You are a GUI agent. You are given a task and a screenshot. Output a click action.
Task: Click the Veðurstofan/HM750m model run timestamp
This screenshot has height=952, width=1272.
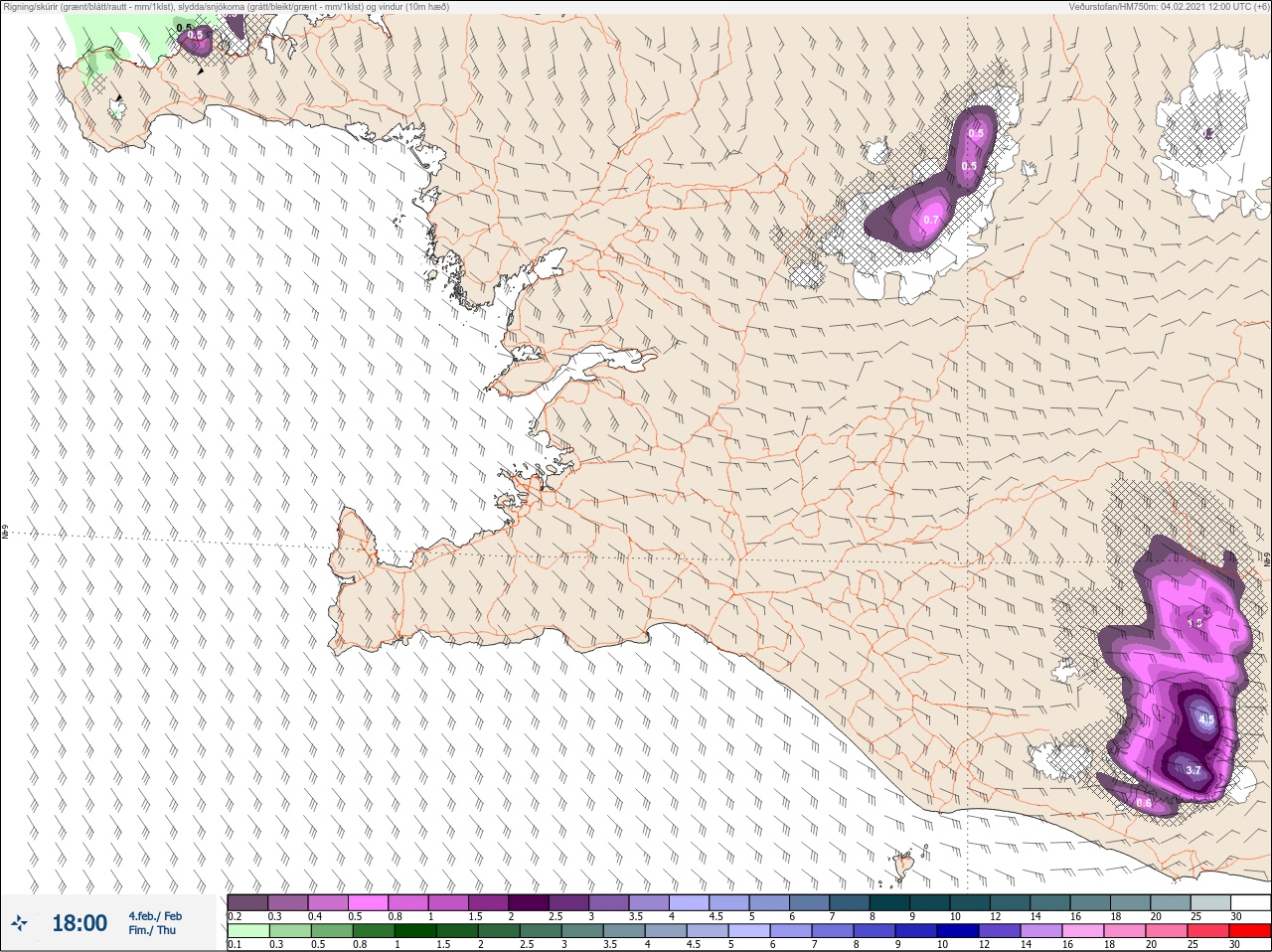tap(1169, 7)
